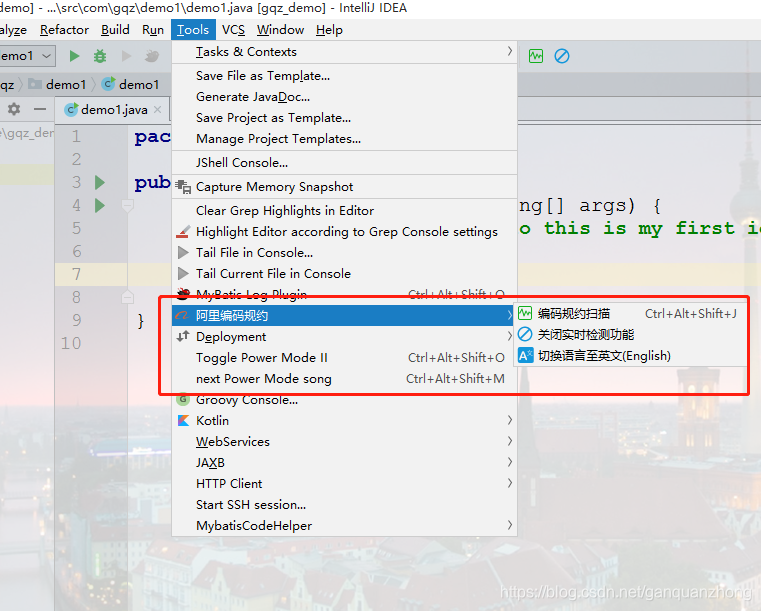The image size is (761, 611).
Task: Click the blue disable-inspection toolbar icon
Action: pos(562,56)
